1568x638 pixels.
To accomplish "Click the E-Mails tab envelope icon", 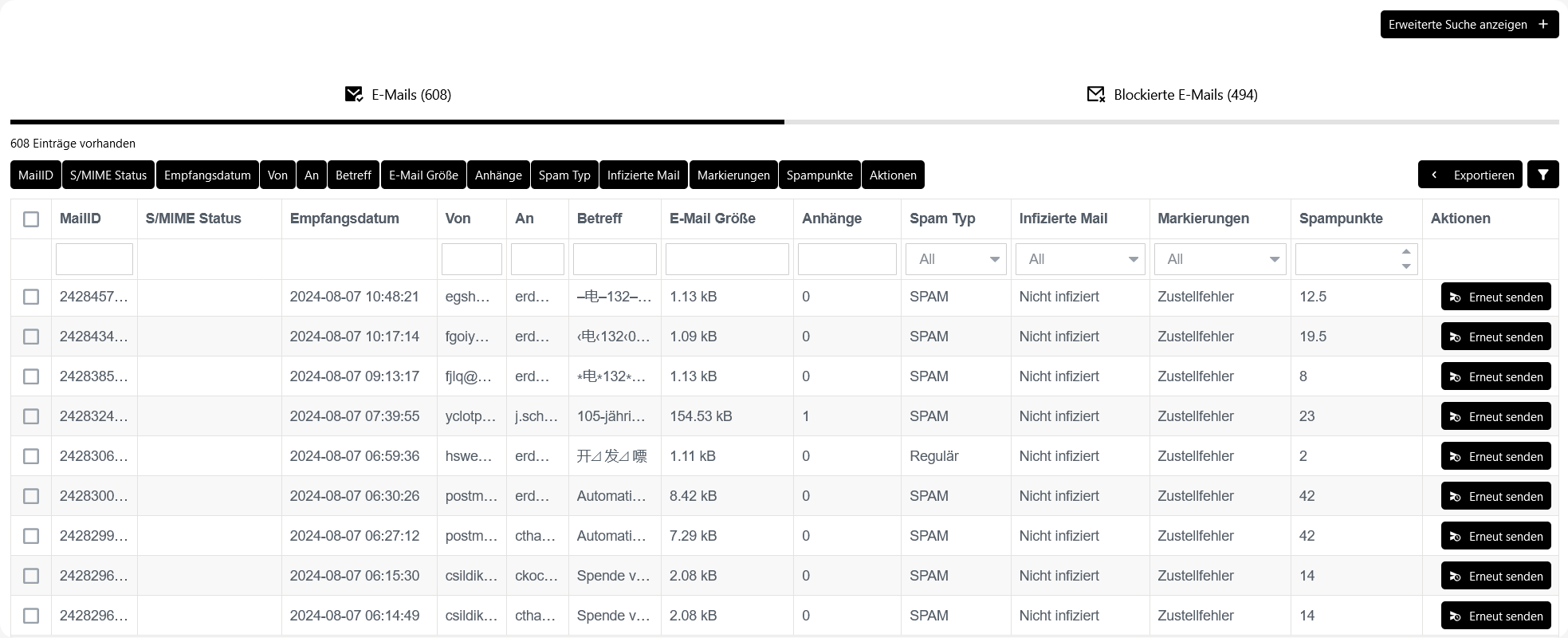I will pyautogui.click(x=353, y=94).
